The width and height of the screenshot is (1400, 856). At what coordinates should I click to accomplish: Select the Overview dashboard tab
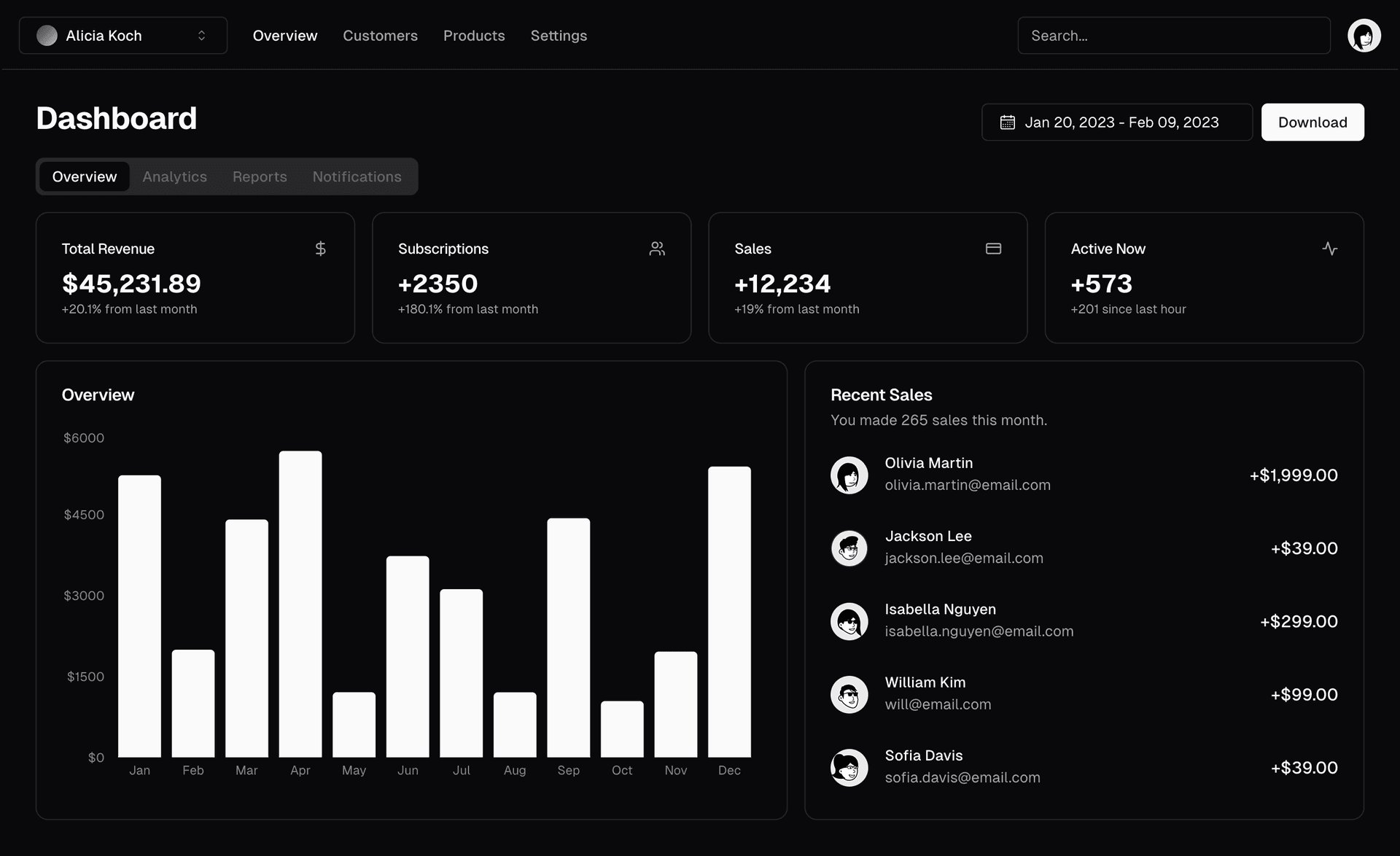coord(84,176)
